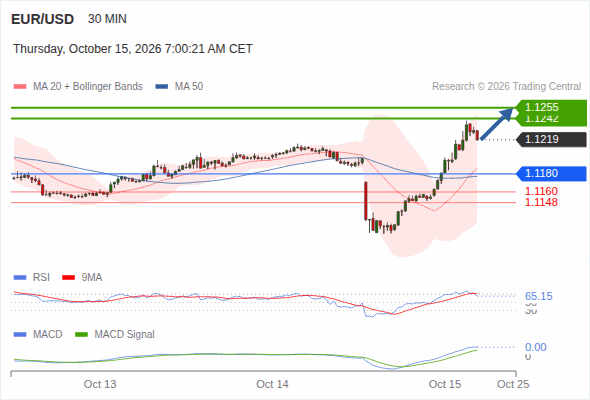Image resolution: width=590 pixels, height=400 pixels.
Task: Click the MA 20 + Bollinger Bands legend label
Action: pos(88,87)
